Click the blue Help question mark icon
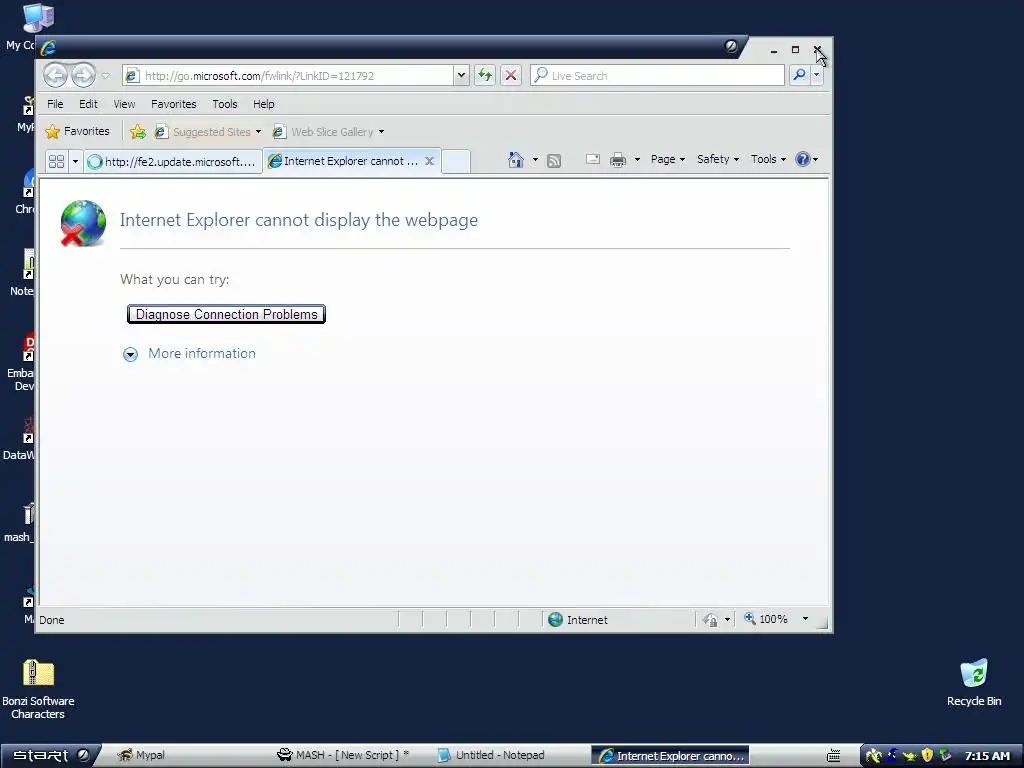This screenshot has height=768, width=1024. (x=803, y=159)
